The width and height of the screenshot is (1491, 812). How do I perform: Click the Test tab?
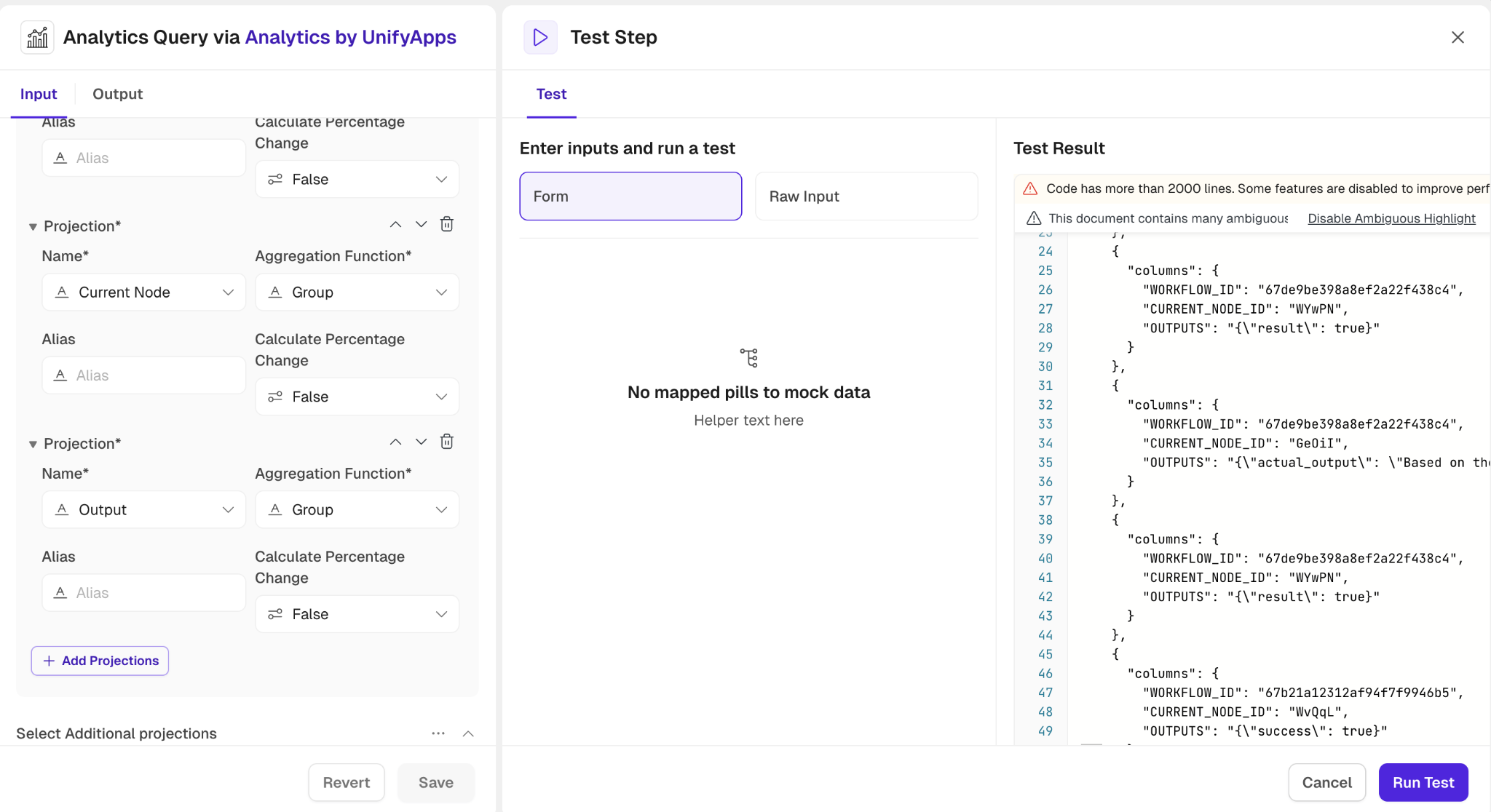click(551, 94)
